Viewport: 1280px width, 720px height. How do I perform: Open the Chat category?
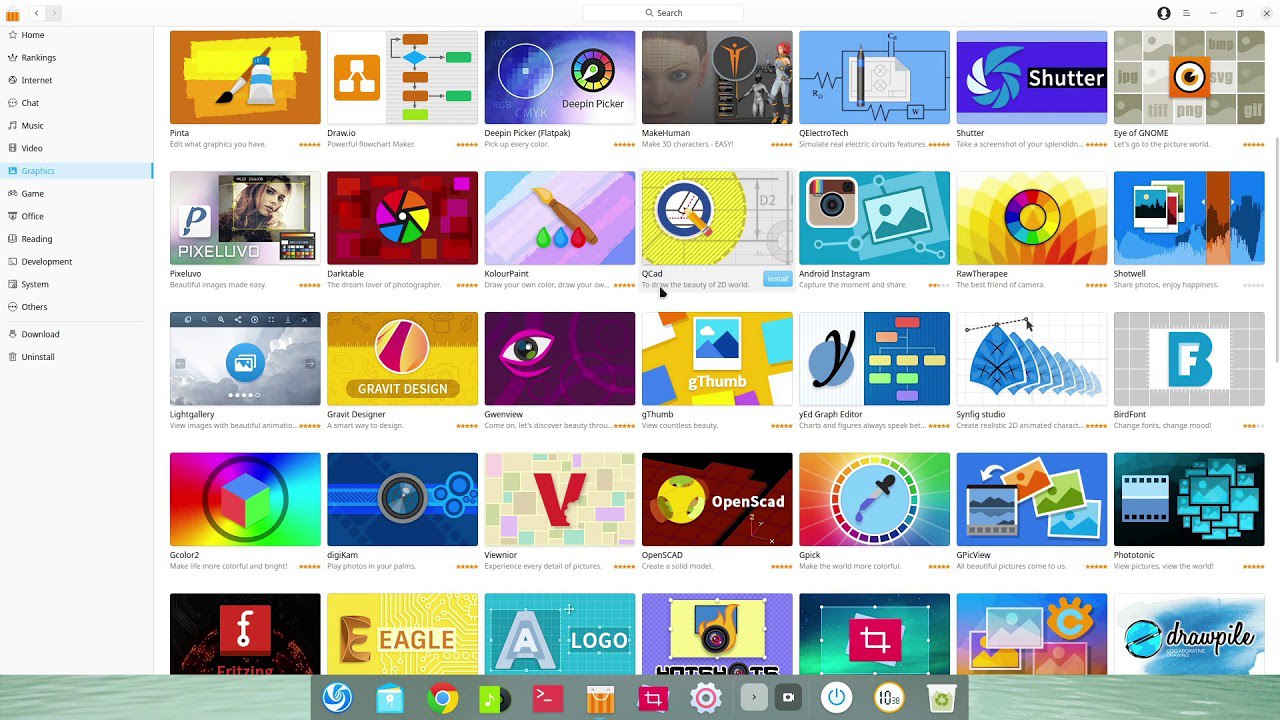click(x=76, y=103)
